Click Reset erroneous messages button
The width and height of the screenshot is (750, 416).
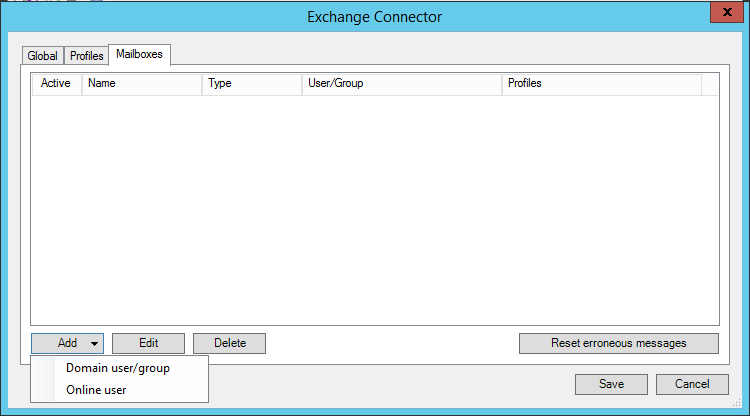618,343
